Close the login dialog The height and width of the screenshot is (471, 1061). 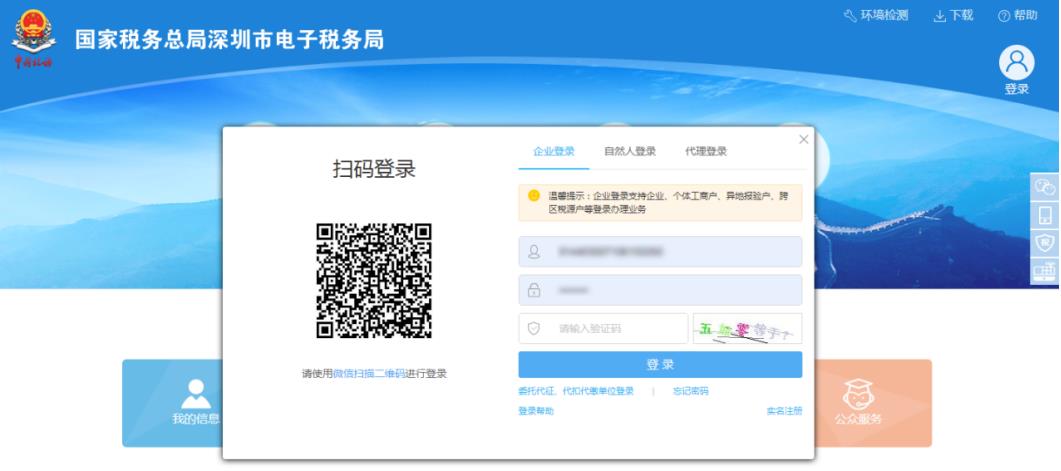coord(803,139)
